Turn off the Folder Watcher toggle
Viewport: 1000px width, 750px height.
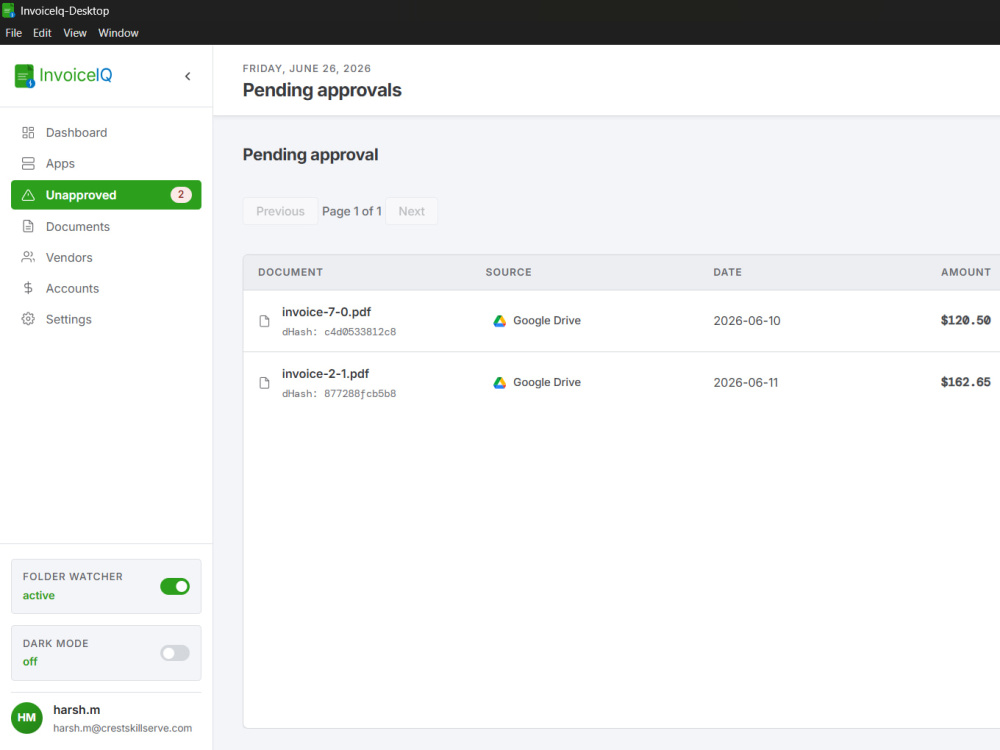175,587
